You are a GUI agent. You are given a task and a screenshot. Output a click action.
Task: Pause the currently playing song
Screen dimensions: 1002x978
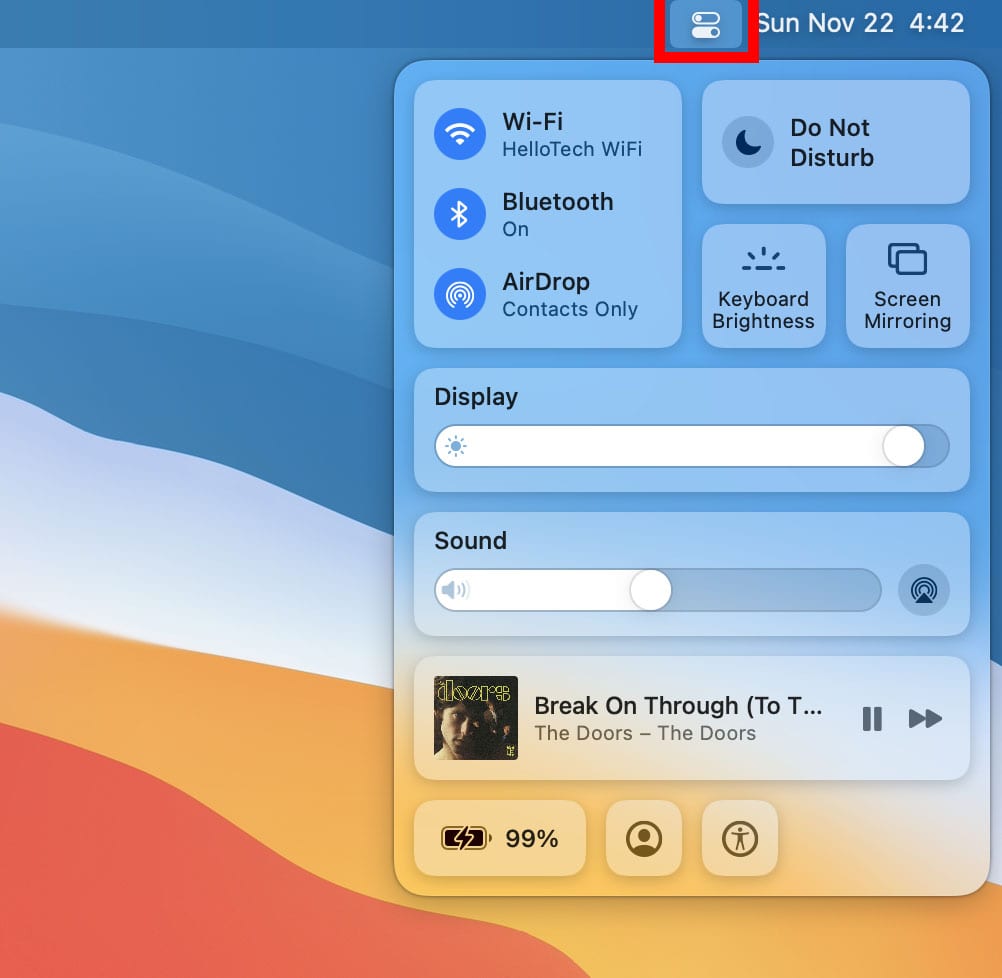(x=872, y=718)
